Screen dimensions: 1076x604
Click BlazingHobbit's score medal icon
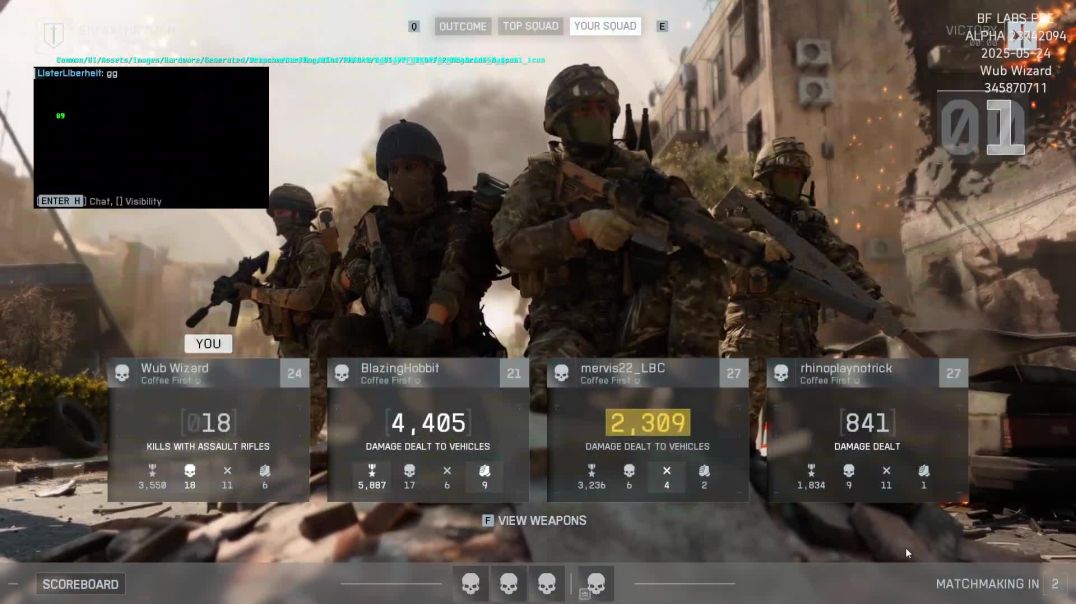click(x=372, y=471)
